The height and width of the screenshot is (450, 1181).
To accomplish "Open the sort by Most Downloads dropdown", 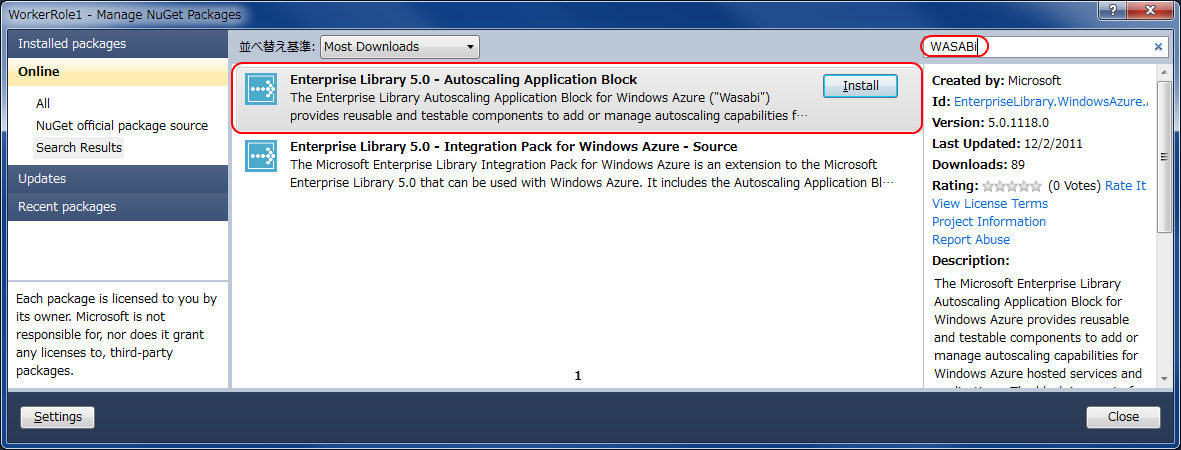I will pos(400,47).
